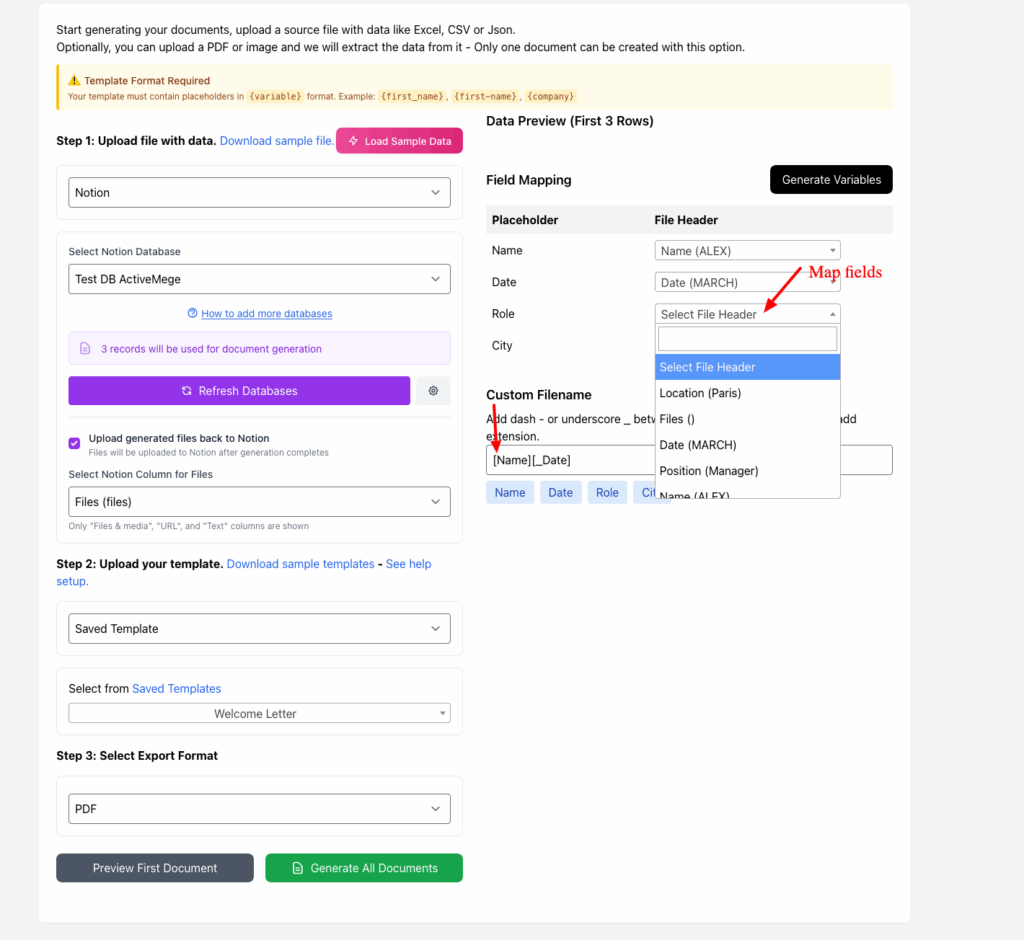Follow the How to add more databases link
The height and width of the screenshot is (940, 1024).
click(267, 314)
